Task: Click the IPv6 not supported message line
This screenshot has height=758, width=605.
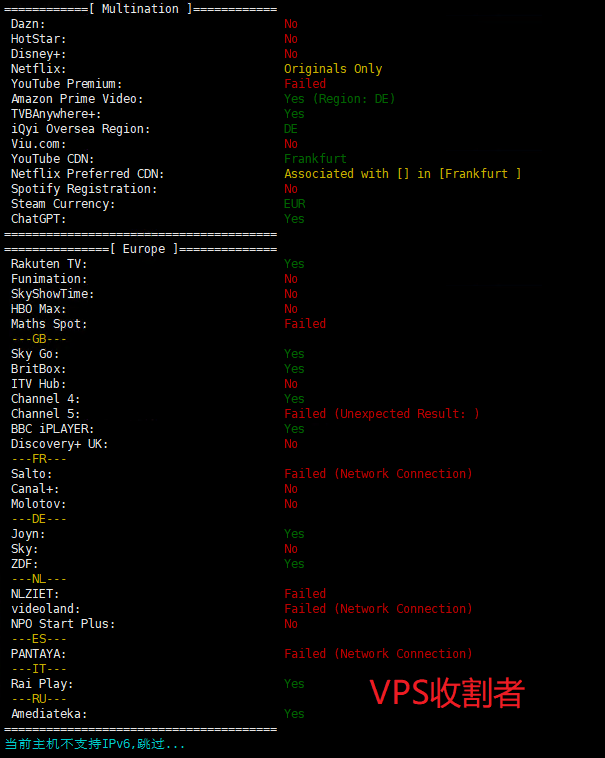Action: point(95,744)
